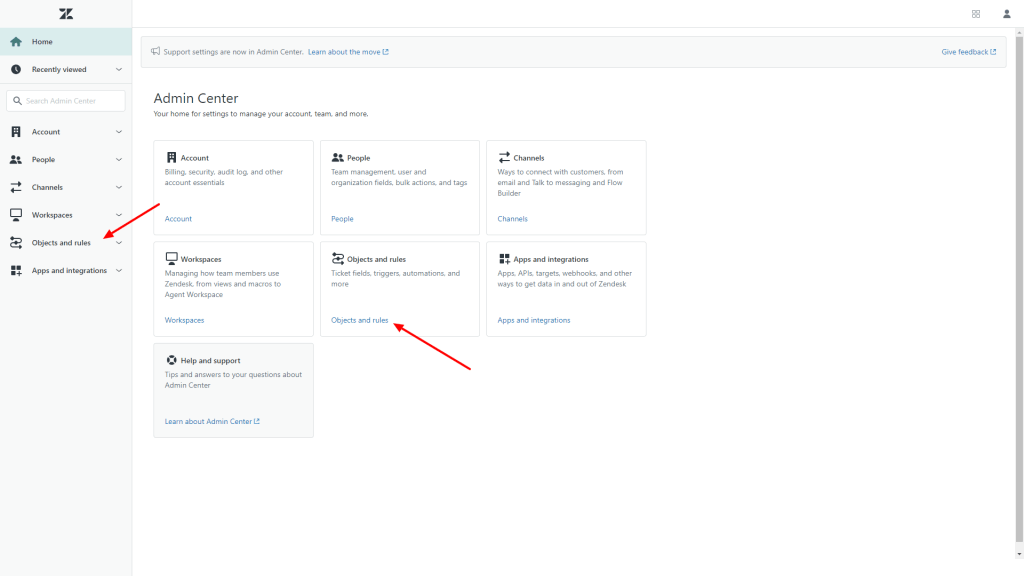Click the Recently viewed clock icon
Viewport: 1024px width, 576px height.
14,69
